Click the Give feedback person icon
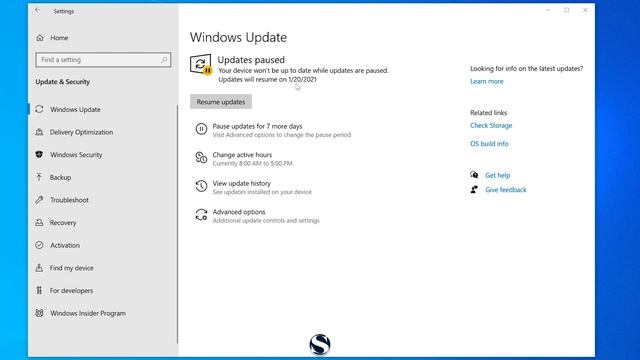Screen dimensions: 640x360 click(474, 189)
